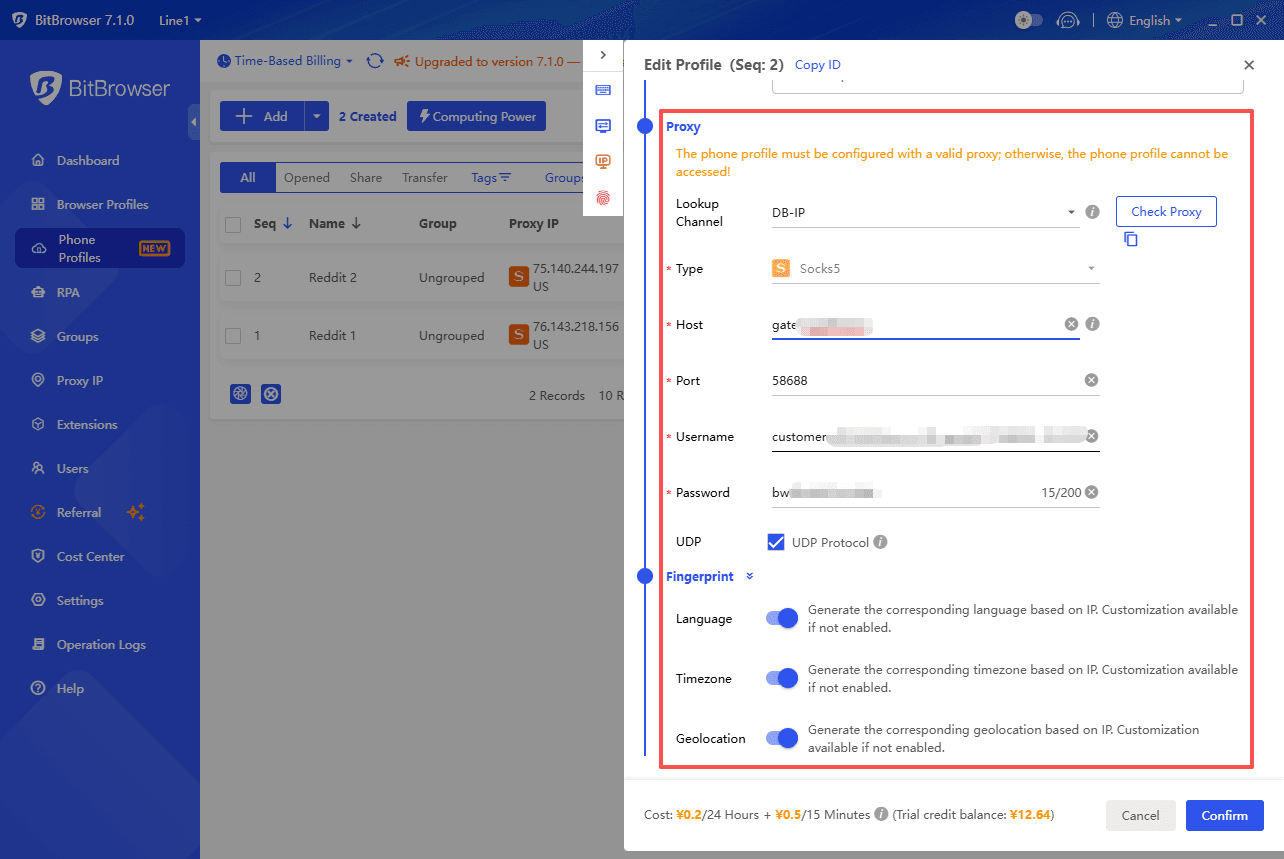Image resolution: width=1284 pixels, height=859 pixels.
Task: Click the red fingerprint icon
Action: click(x=603, y=198)
